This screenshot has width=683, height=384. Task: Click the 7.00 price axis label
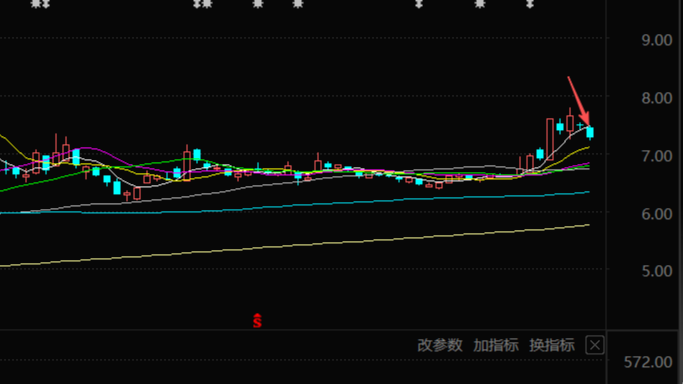656,156
